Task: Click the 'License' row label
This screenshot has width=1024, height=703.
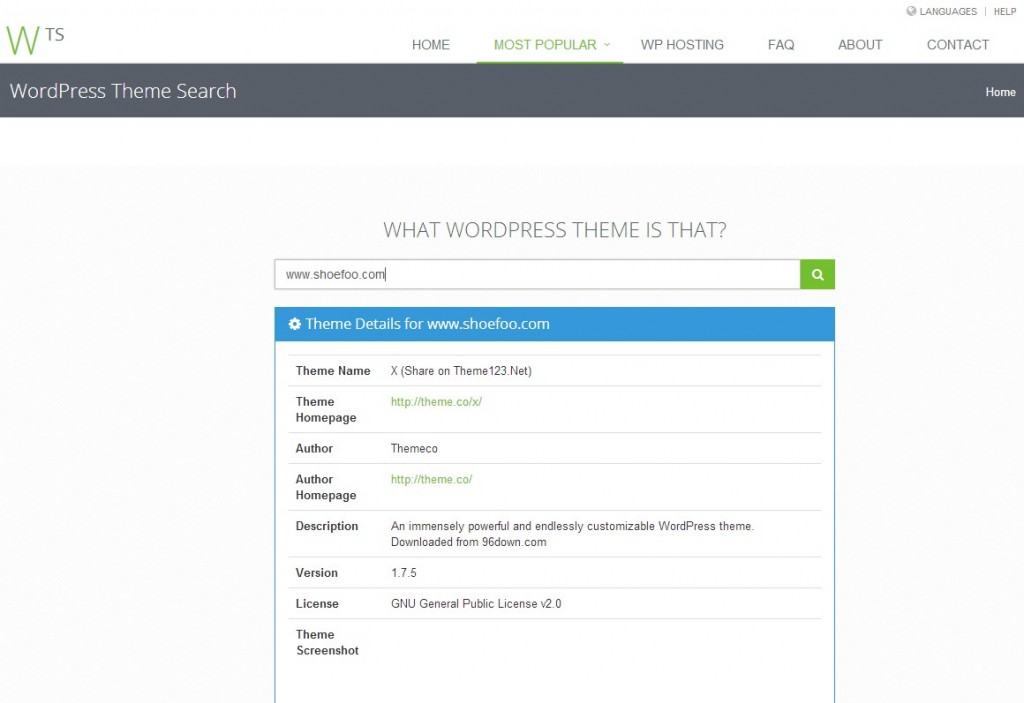Action: (x=317, y=604)
